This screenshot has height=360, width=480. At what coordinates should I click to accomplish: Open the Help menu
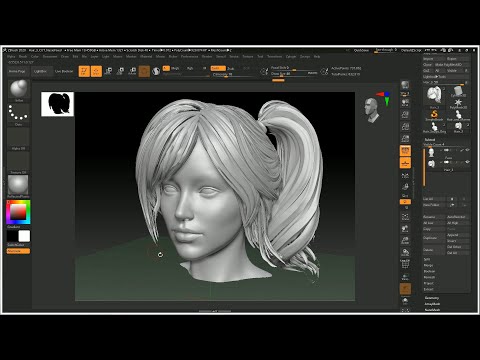coord(317,57)
